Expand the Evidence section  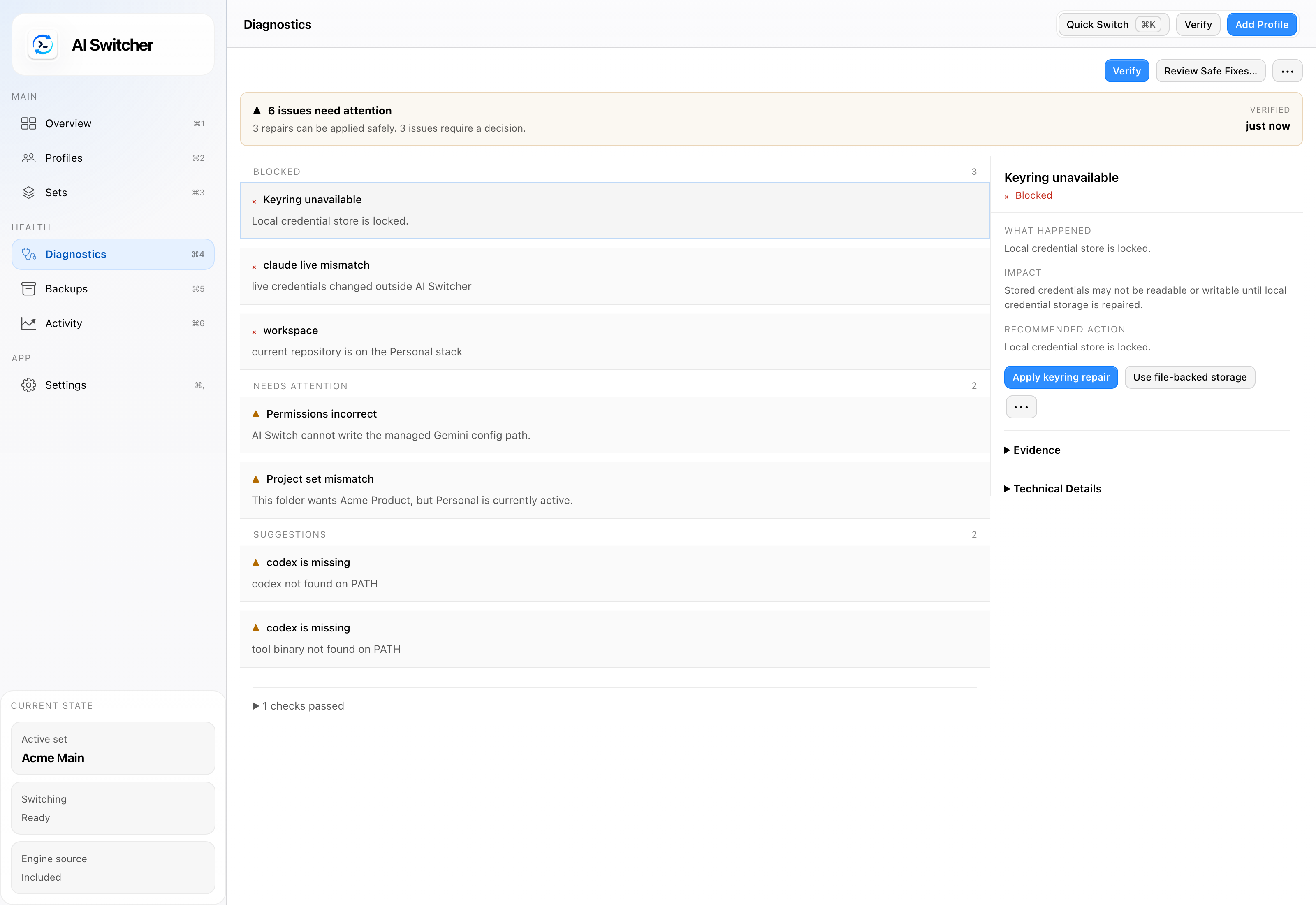(x=1032, y=450)
